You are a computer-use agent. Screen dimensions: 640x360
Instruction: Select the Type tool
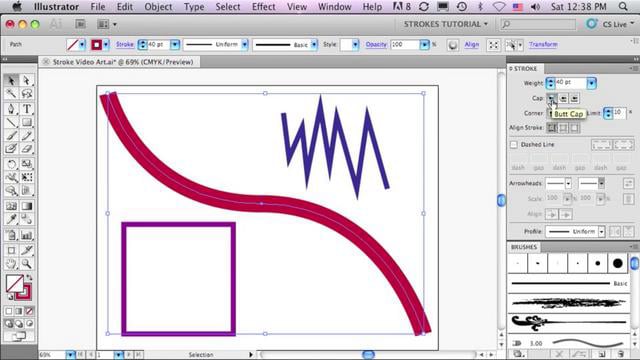click(x=27, y=109)
